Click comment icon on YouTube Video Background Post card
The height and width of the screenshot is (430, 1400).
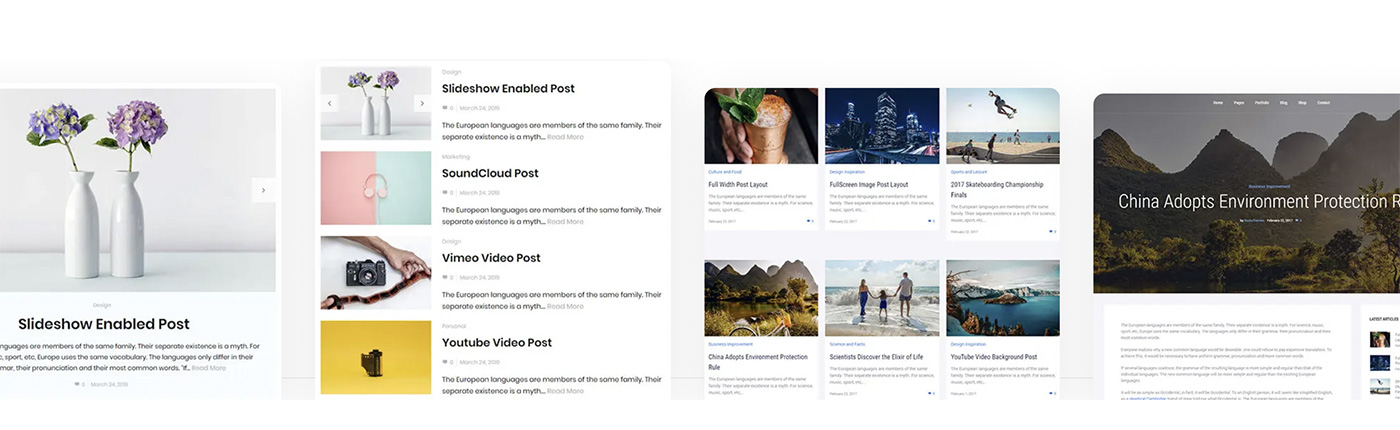1050,393
